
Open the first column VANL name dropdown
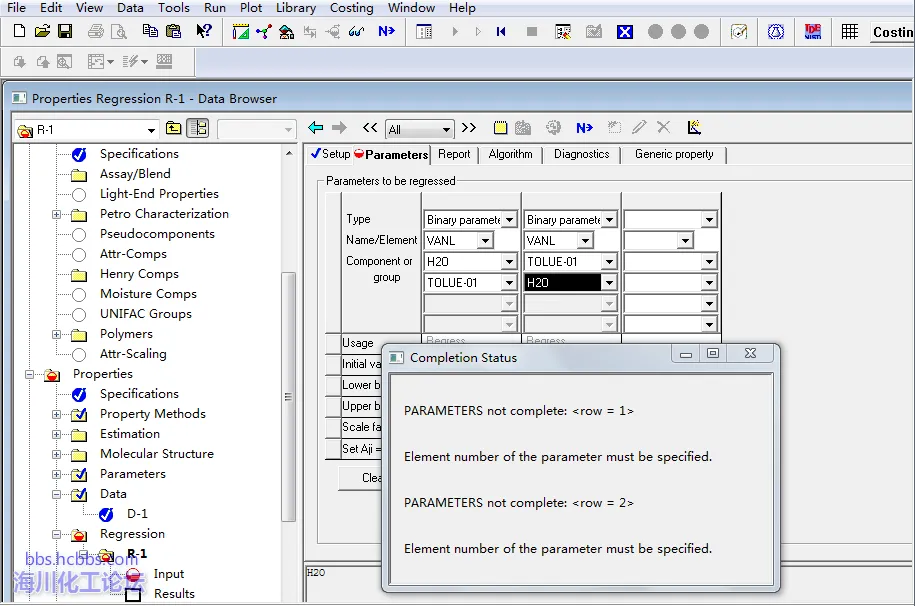pos(485,241)
